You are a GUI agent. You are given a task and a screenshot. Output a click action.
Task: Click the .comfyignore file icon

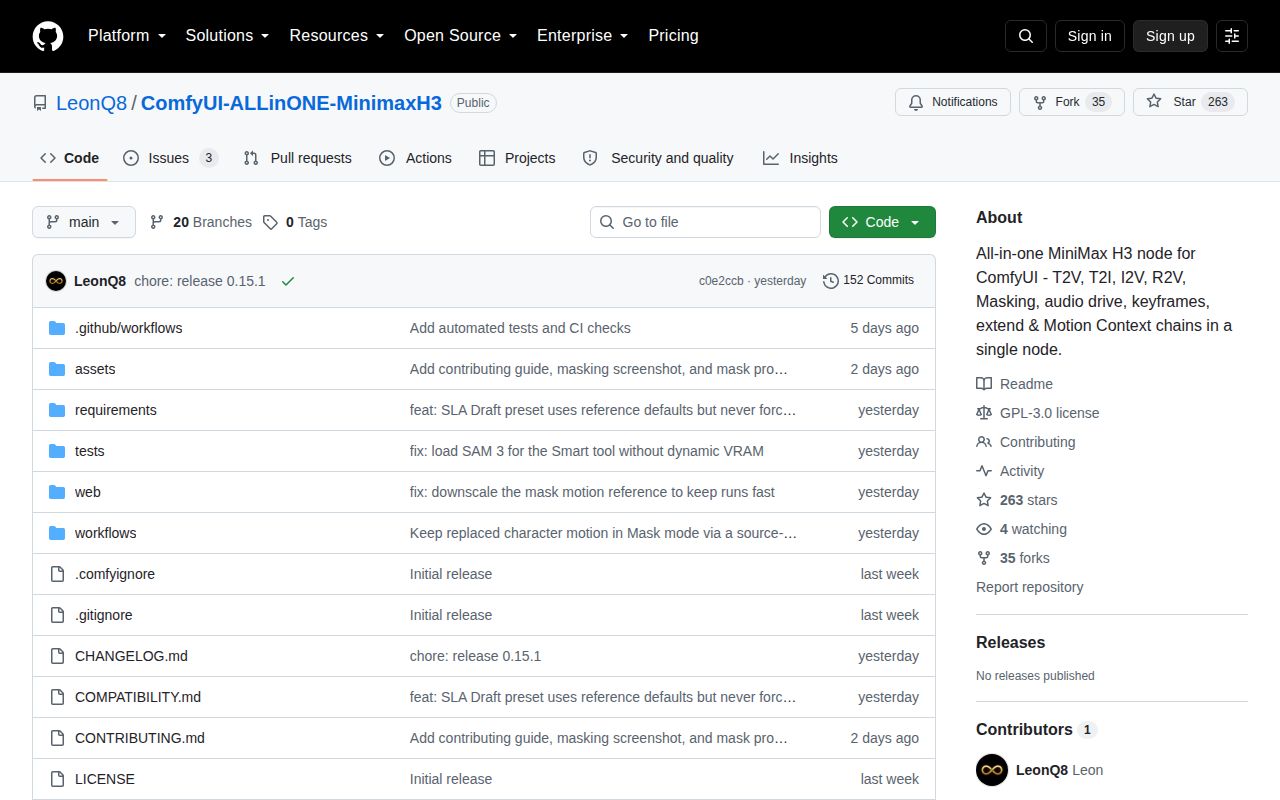click(57, 574)
